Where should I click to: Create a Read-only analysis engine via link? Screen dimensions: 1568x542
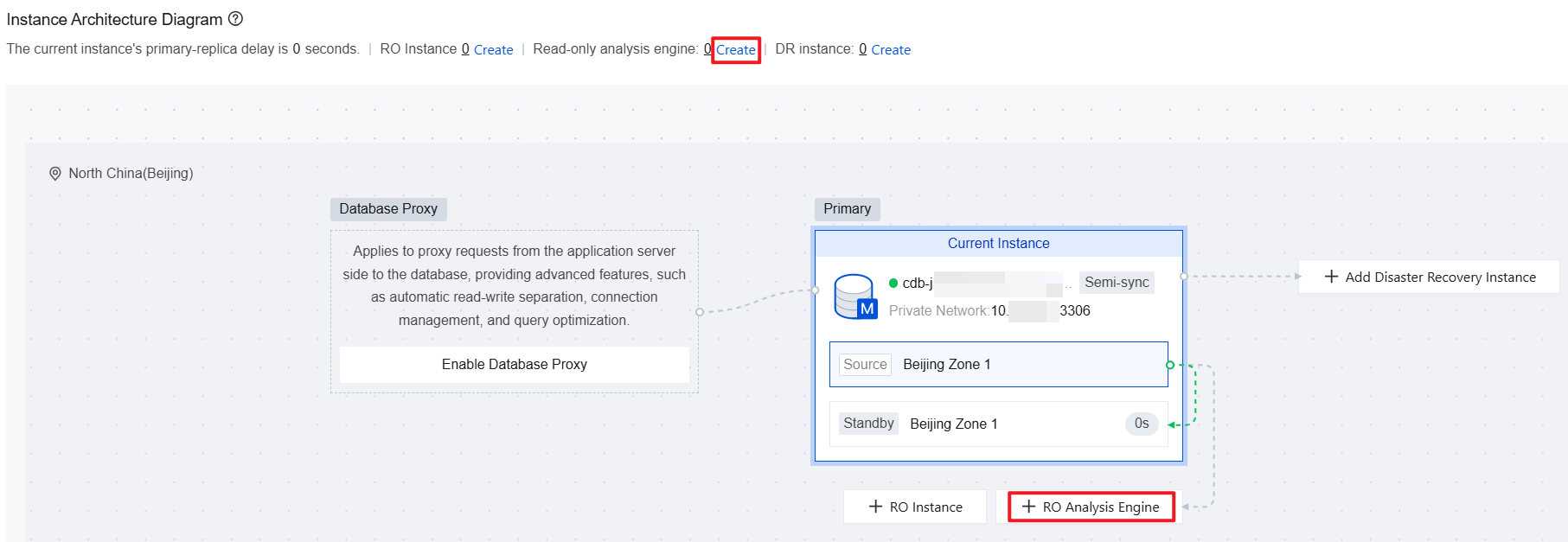coord(736,50)
